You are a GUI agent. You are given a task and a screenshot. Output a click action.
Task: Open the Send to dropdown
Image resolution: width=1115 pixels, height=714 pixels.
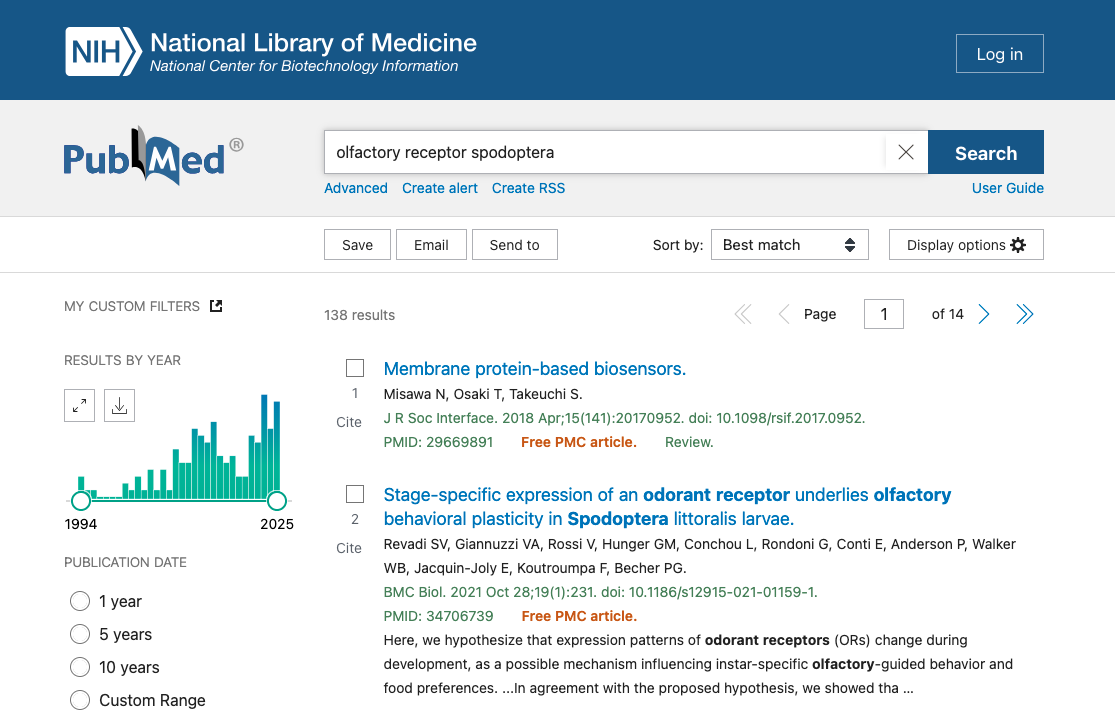(x=514, y=245)
